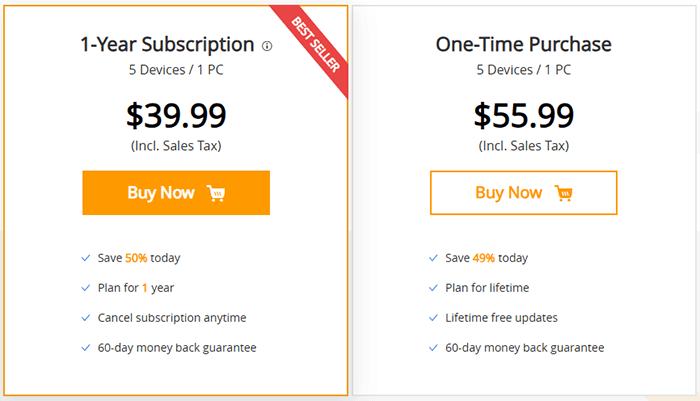700x401 pixels.
Task: Click the cart icon in the outlined Buy Now button
Action: point(563,193)
